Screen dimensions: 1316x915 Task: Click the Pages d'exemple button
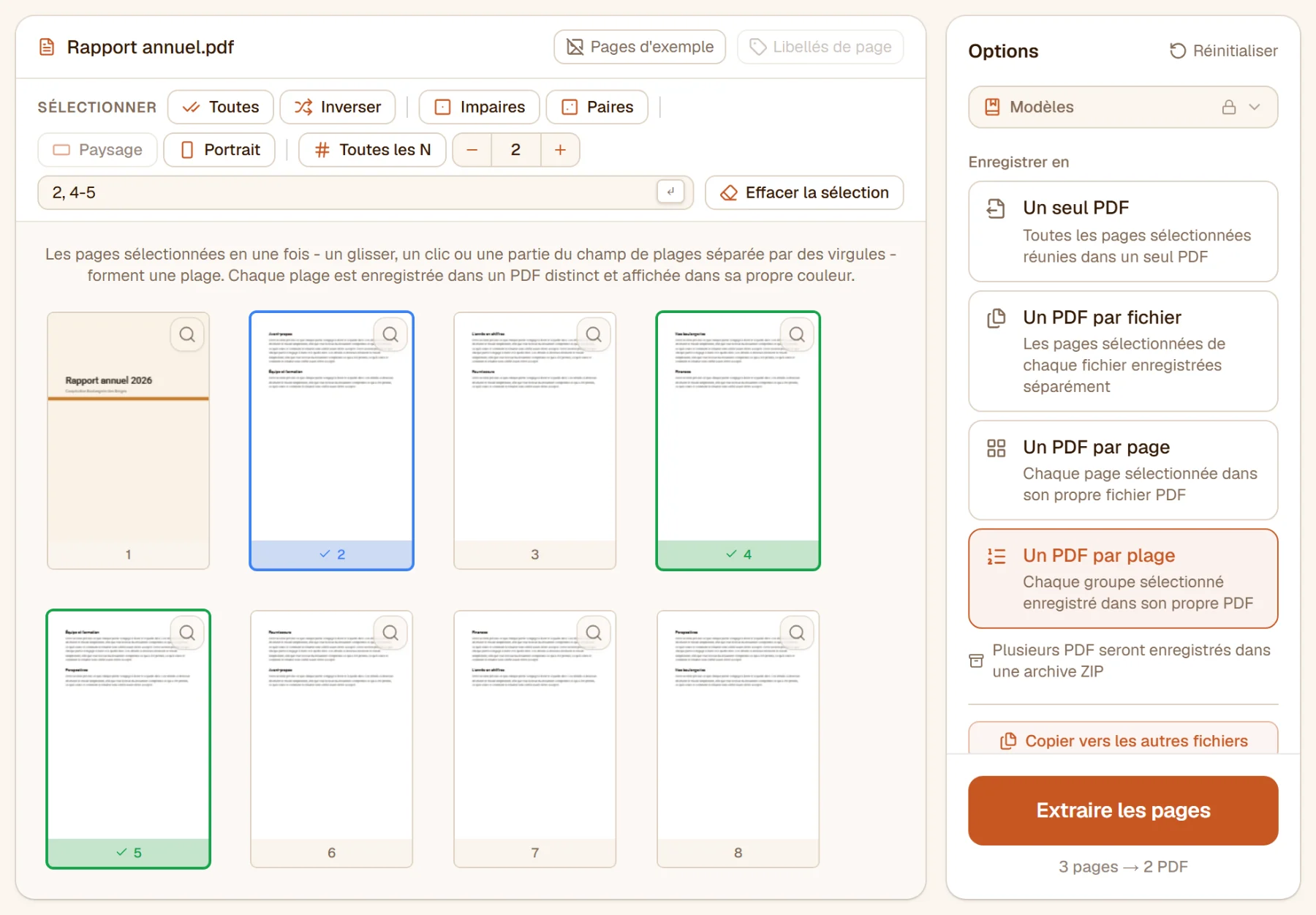640,47
